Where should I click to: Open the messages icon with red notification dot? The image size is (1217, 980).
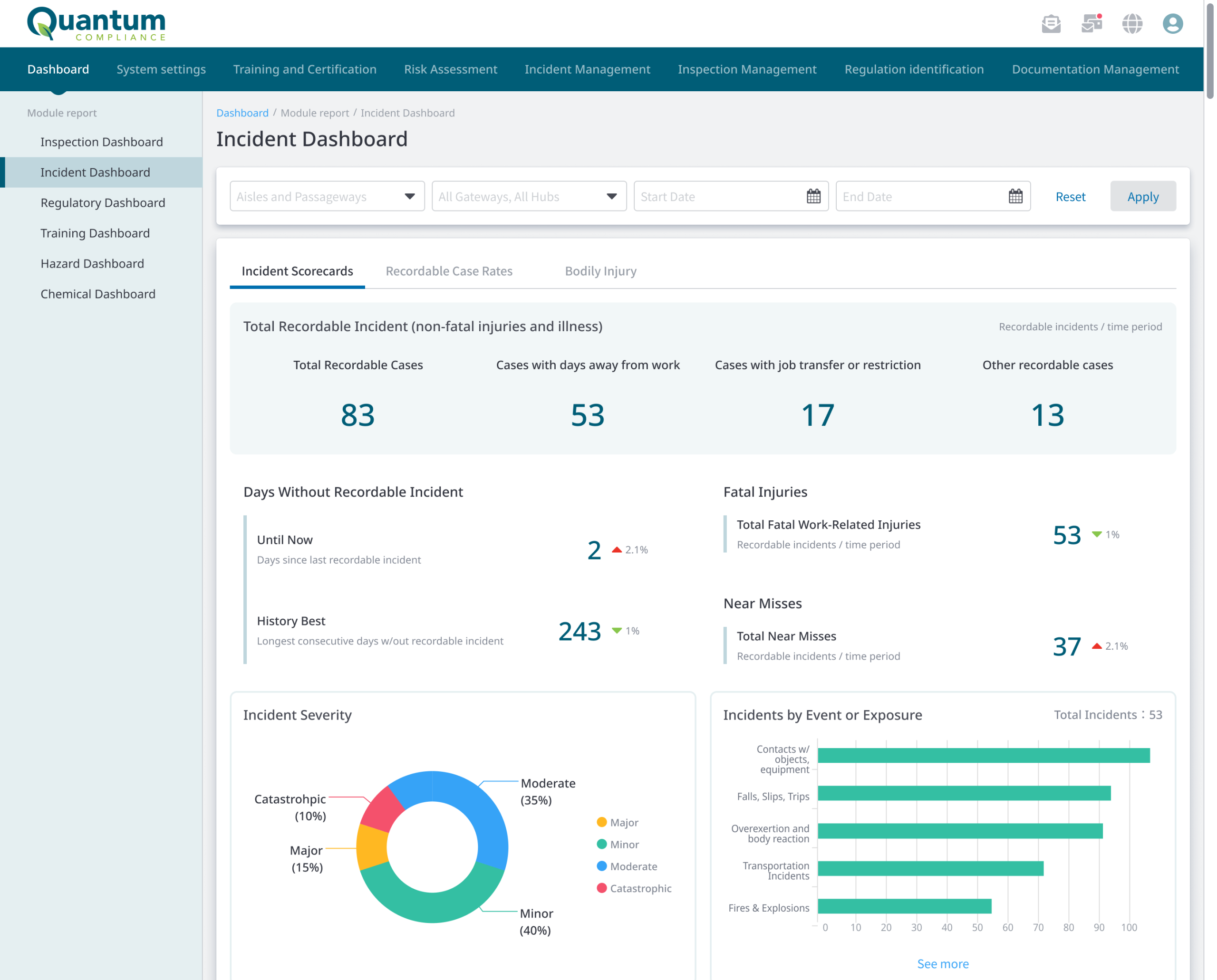[x=1091, y=24]
